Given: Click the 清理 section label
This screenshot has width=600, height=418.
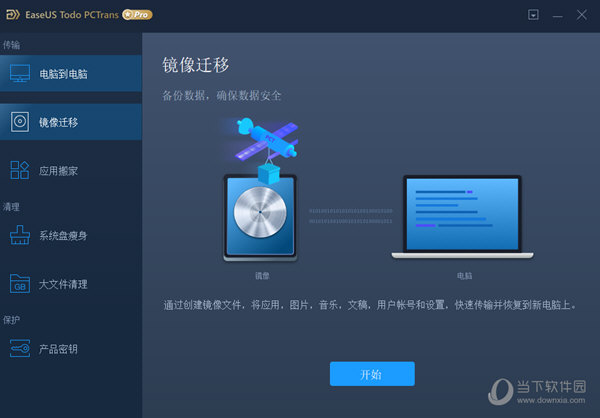Looking at the screenshot, I should (11, 207).
